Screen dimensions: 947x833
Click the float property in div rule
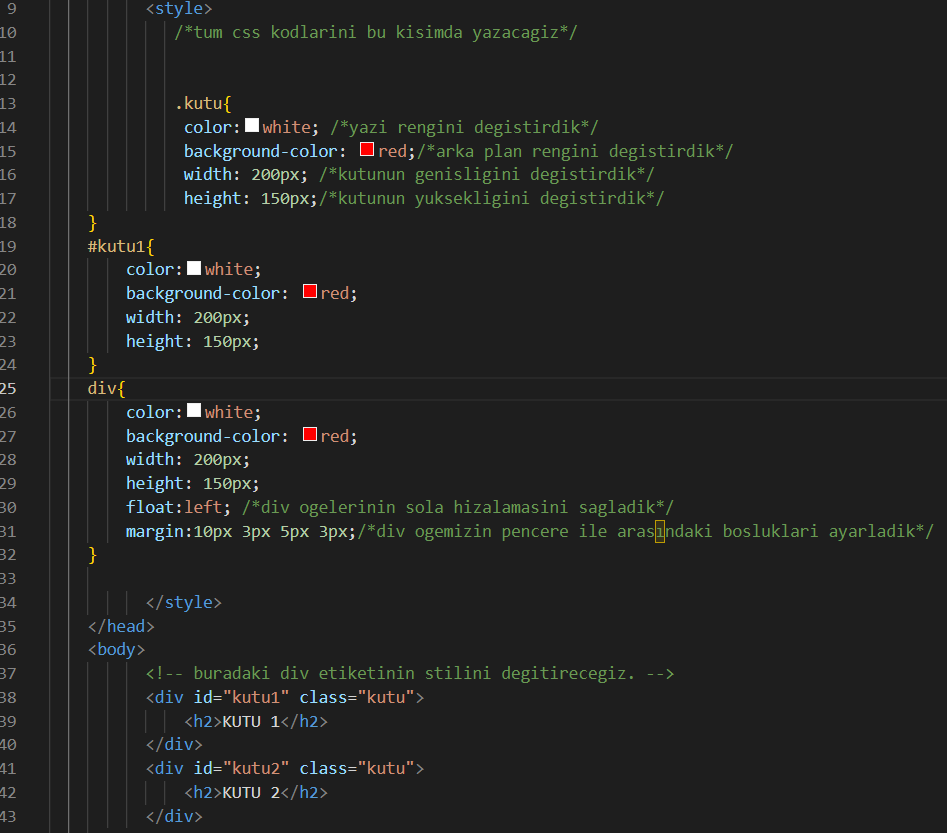tap(150, 507)
